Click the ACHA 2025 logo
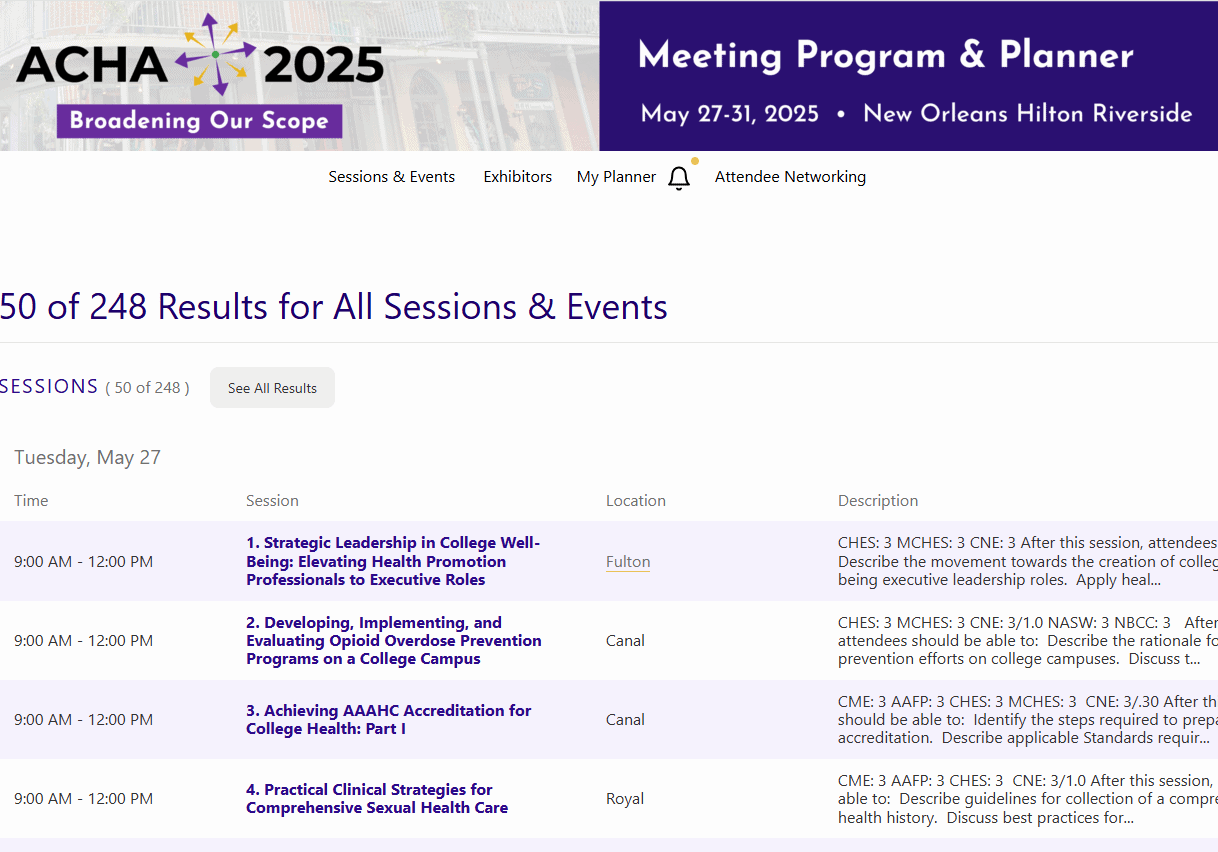This screenshot has height=852, width=1218. [x=200, y=64]
